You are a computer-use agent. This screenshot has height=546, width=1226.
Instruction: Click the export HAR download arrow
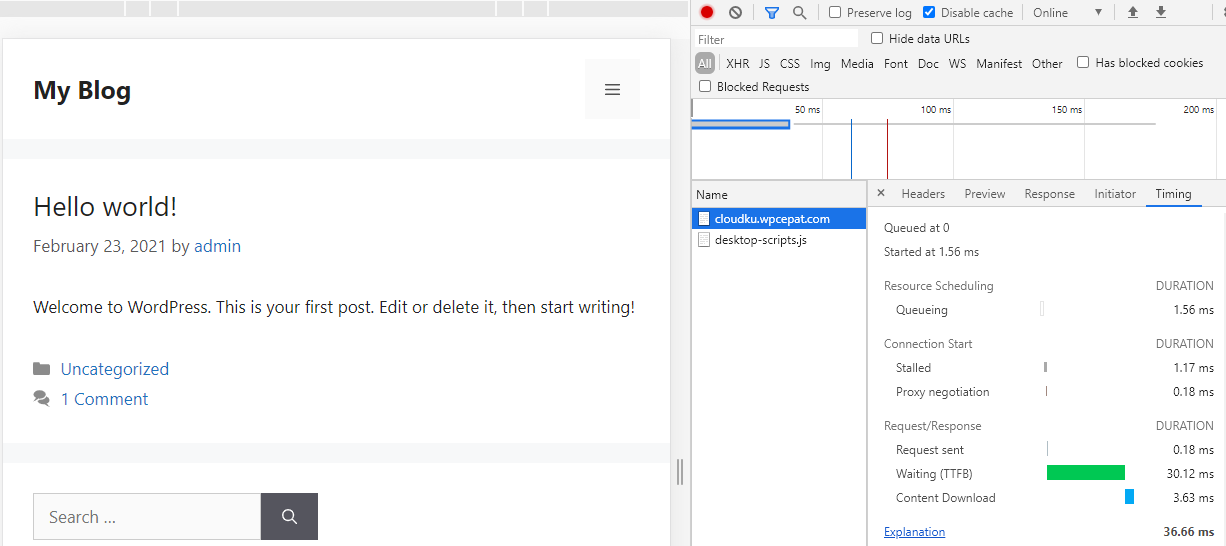point(1161,13)
